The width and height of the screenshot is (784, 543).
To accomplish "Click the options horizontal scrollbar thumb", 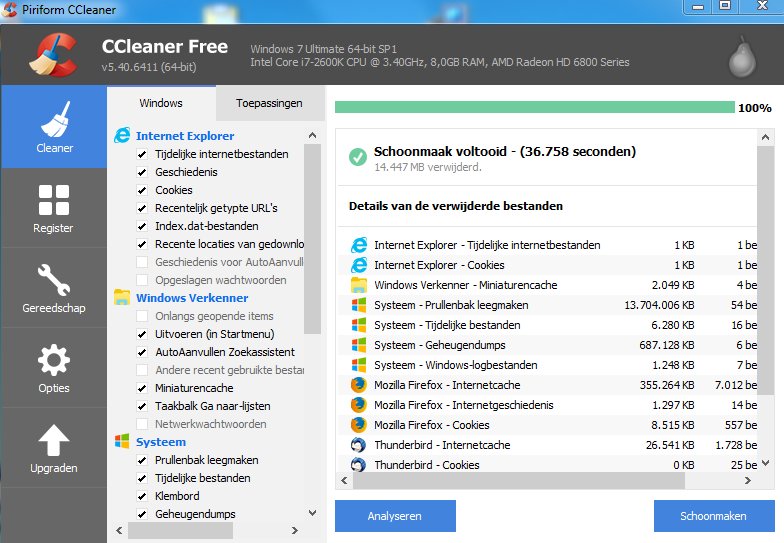I will [180, 530].
